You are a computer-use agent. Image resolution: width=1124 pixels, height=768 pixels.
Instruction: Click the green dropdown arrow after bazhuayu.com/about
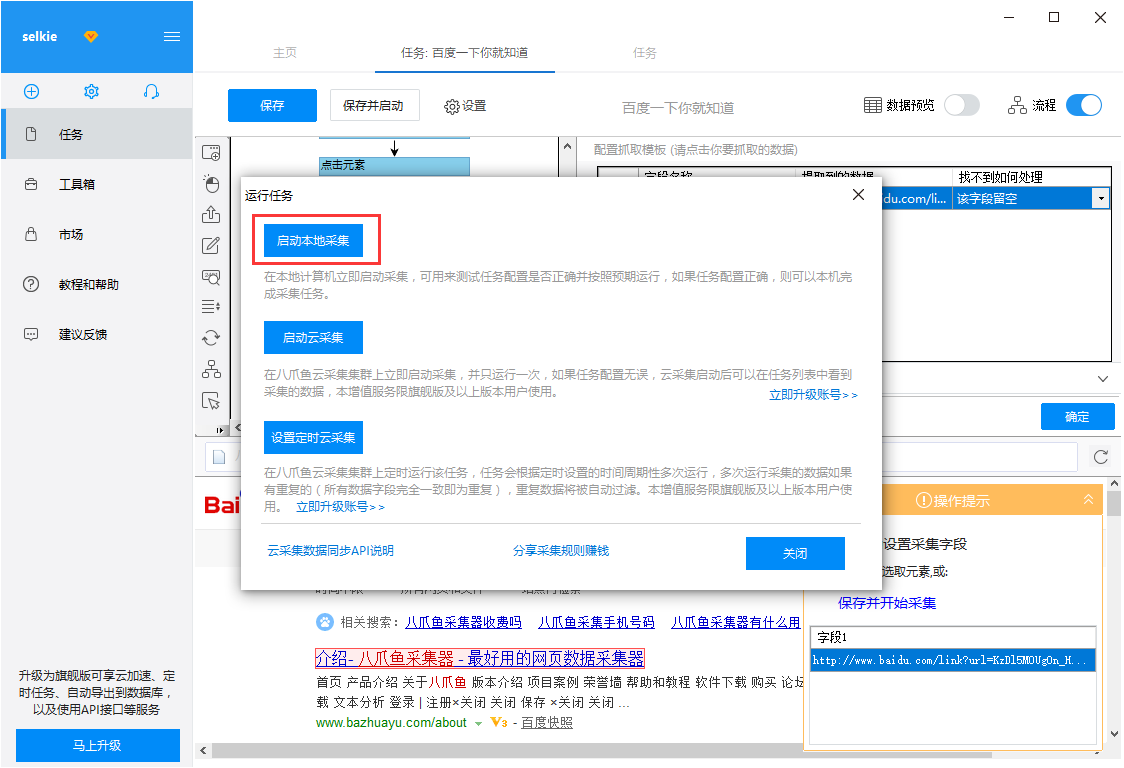[x=478, y=724]
